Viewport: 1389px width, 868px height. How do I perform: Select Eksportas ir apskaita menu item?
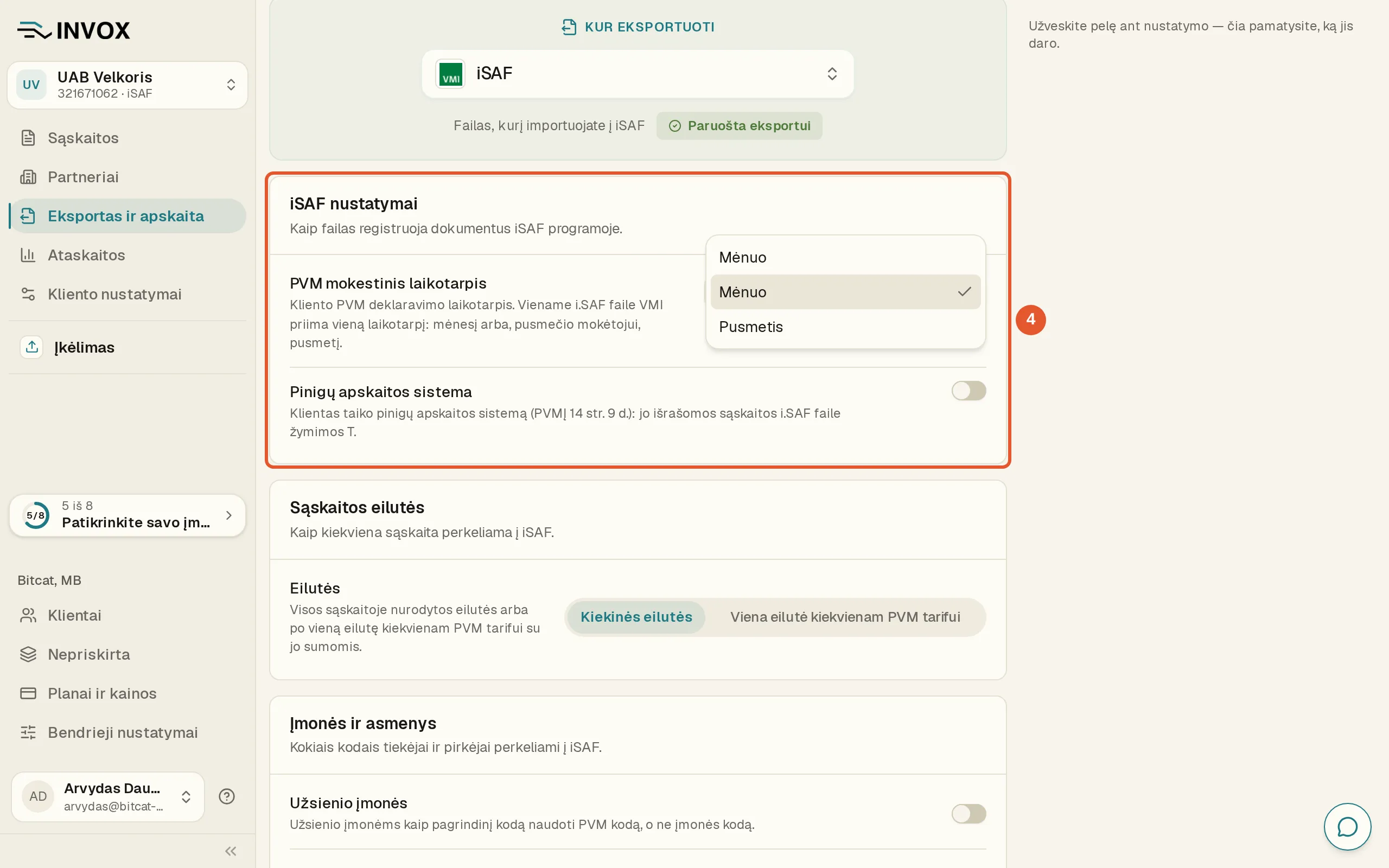(x=128, y=216)
